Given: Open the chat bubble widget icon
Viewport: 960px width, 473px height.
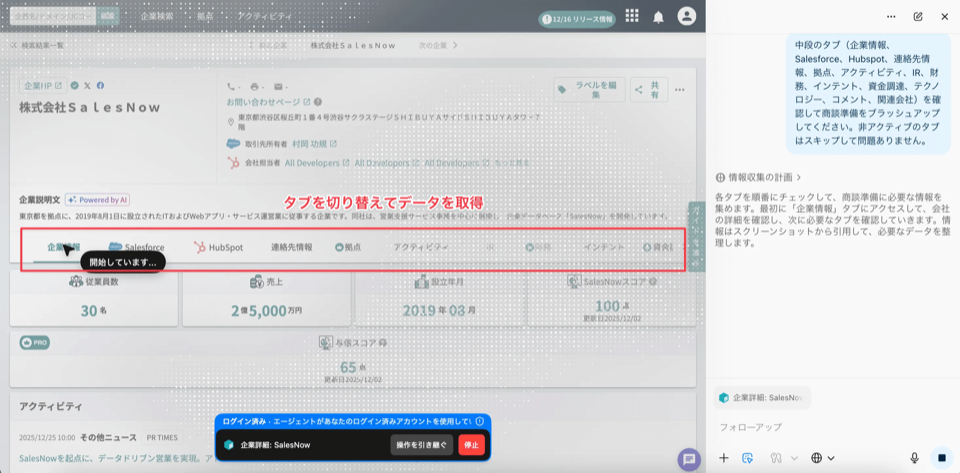Looking at the screenshot, I should pyautogui.click(x=689, y=460).
